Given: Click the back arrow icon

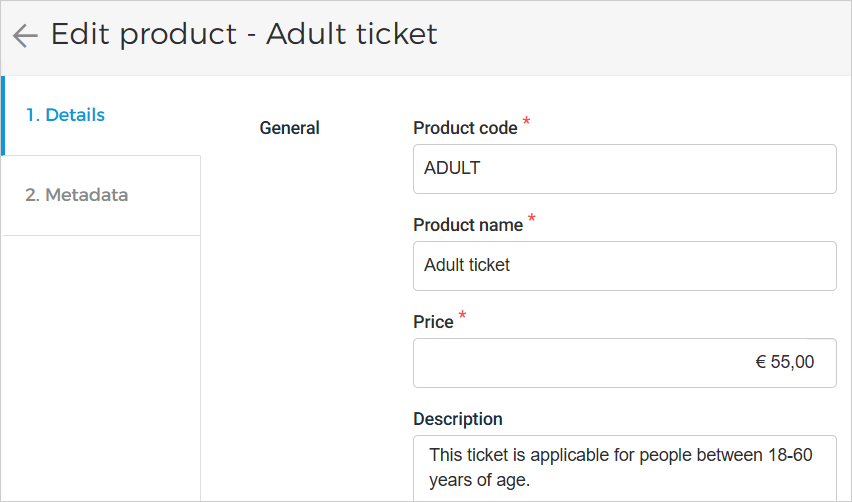Looking at the screenshot, I should click(x=25, y=36).
